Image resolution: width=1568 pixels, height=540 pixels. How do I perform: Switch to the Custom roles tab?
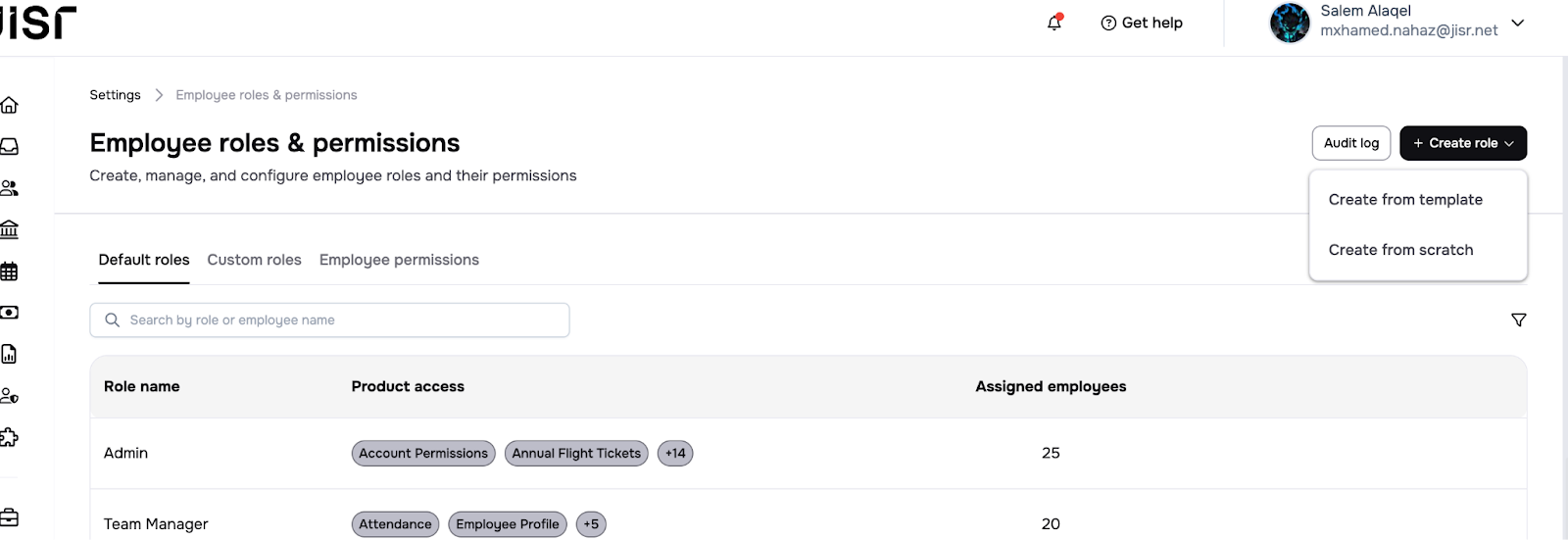(x=254, y=260)
